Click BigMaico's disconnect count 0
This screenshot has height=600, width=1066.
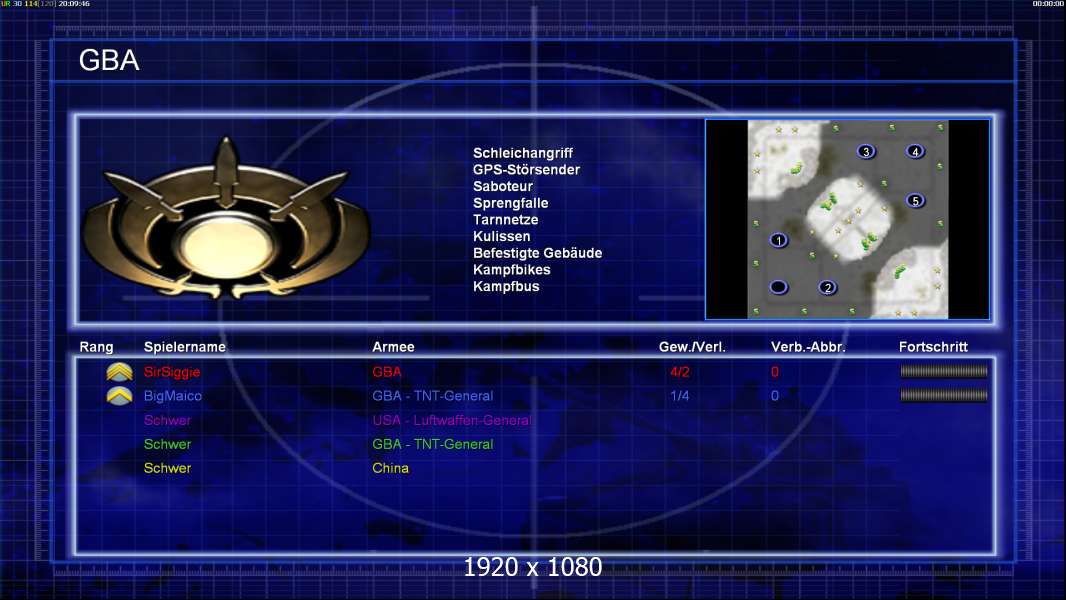coord(774,395)
